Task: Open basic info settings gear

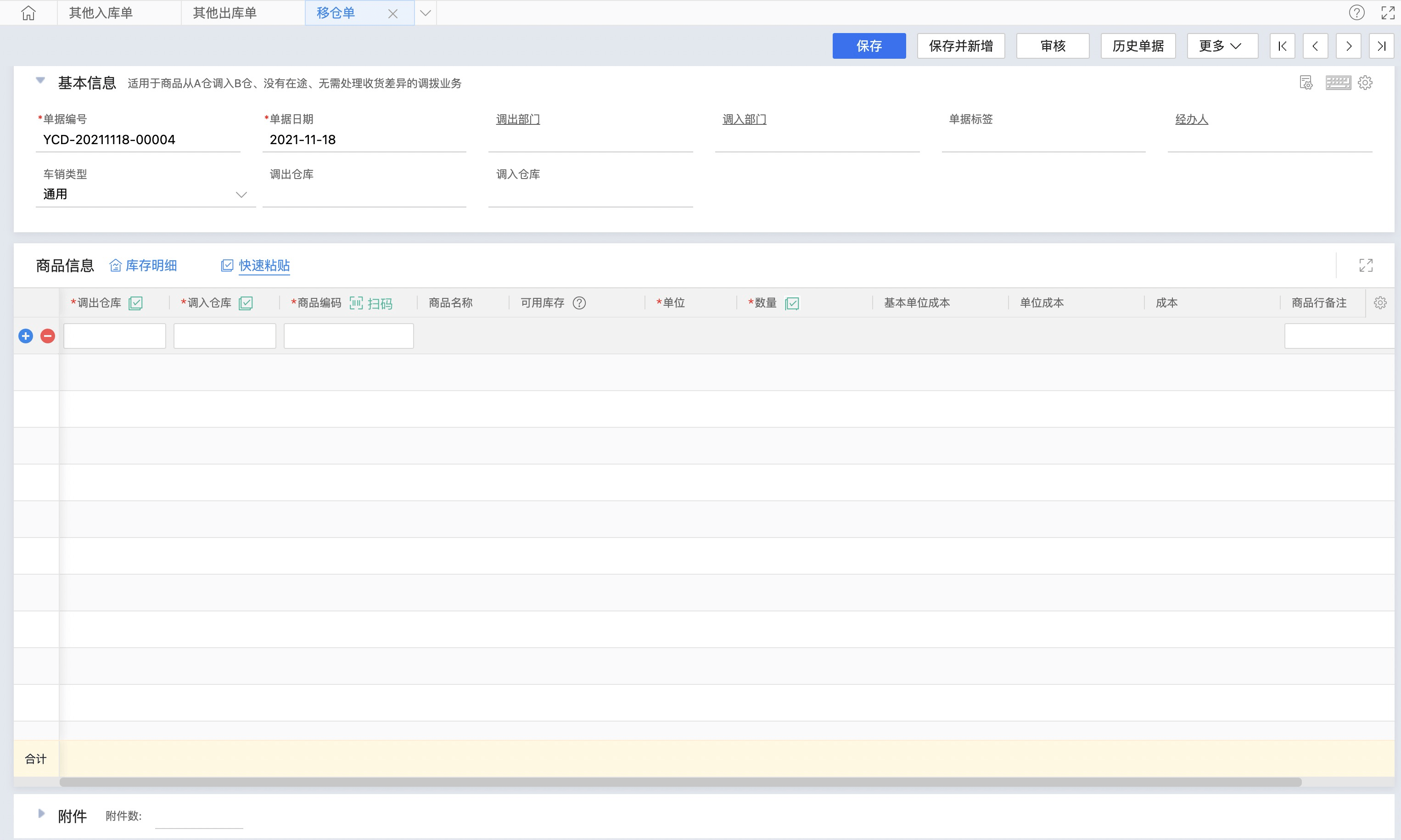Action: (1365, 83)
